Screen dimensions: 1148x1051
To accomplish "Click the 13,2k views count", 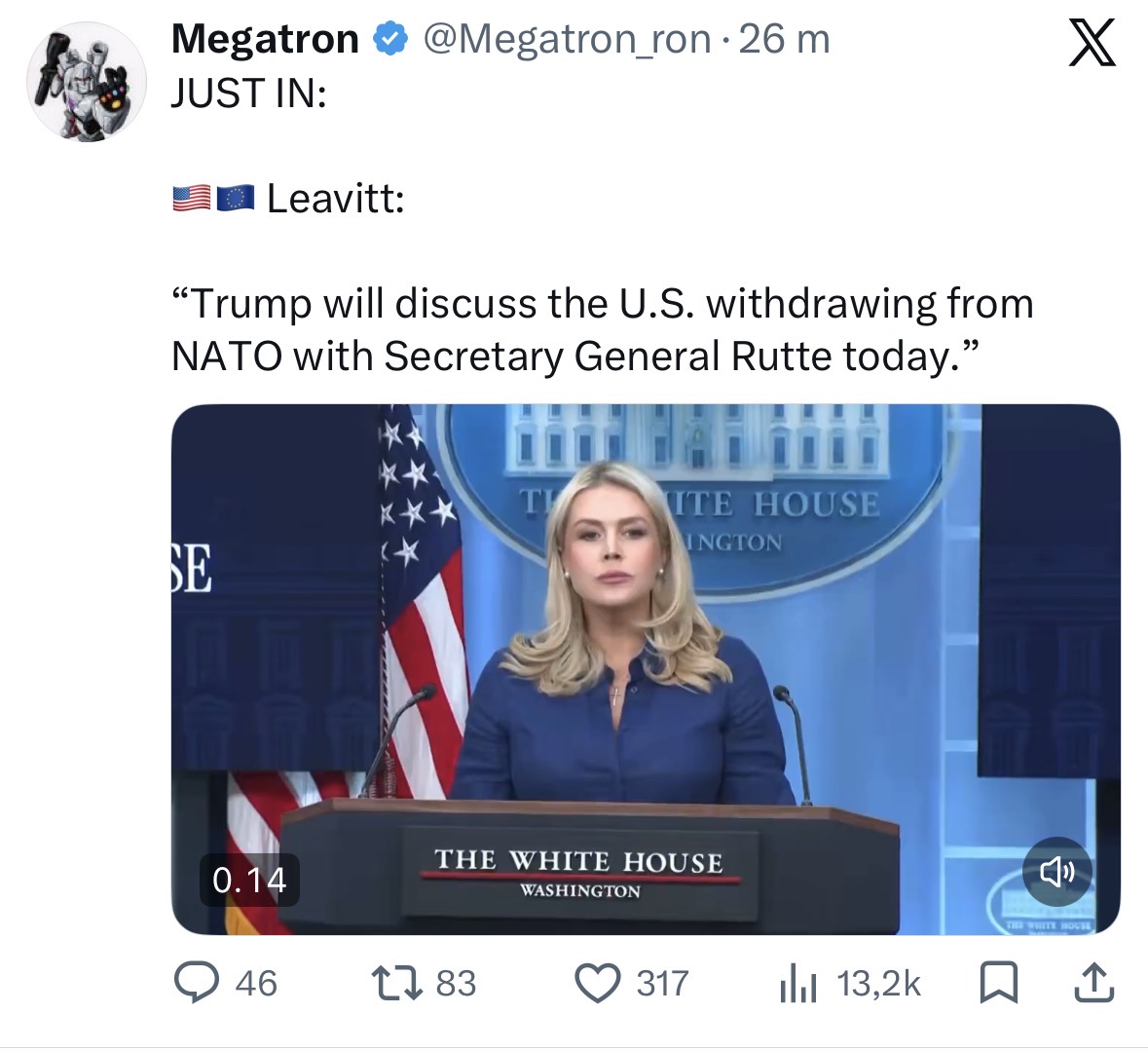I will pyautogui.click(x=878, y=983).
